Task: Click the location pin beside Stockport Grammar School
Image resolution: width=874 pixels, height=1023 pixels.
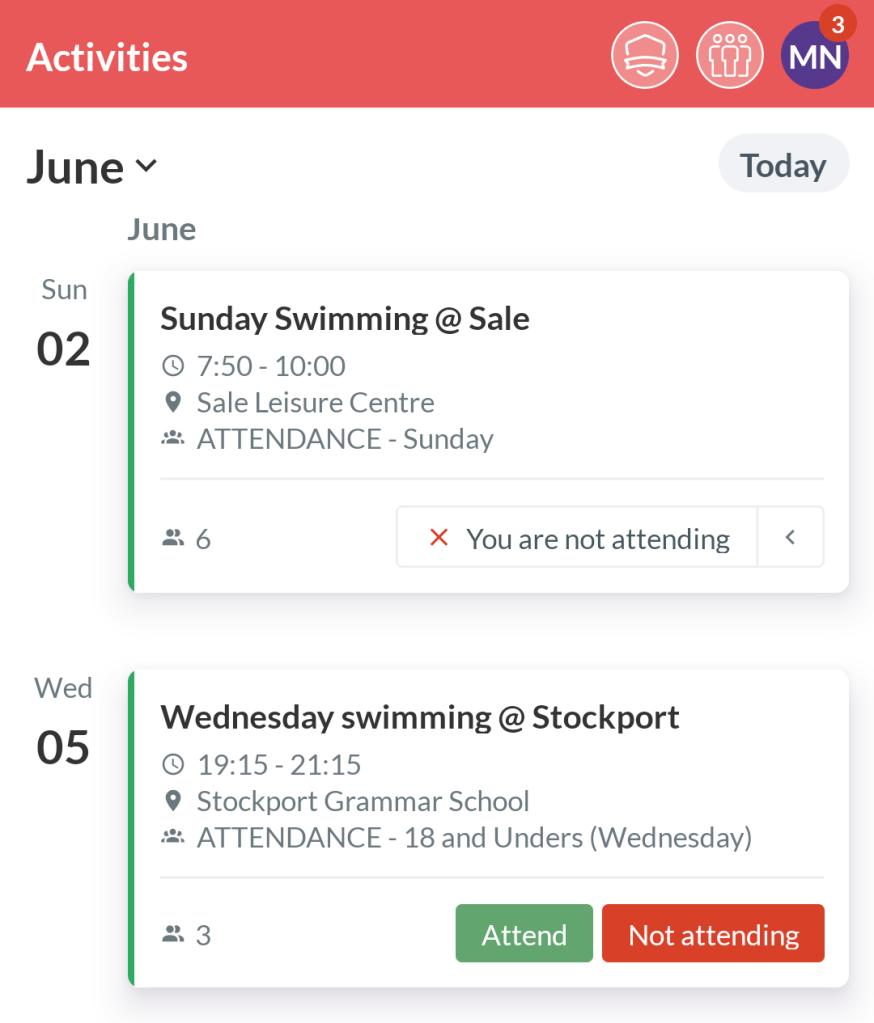Action: click(173, 801)
